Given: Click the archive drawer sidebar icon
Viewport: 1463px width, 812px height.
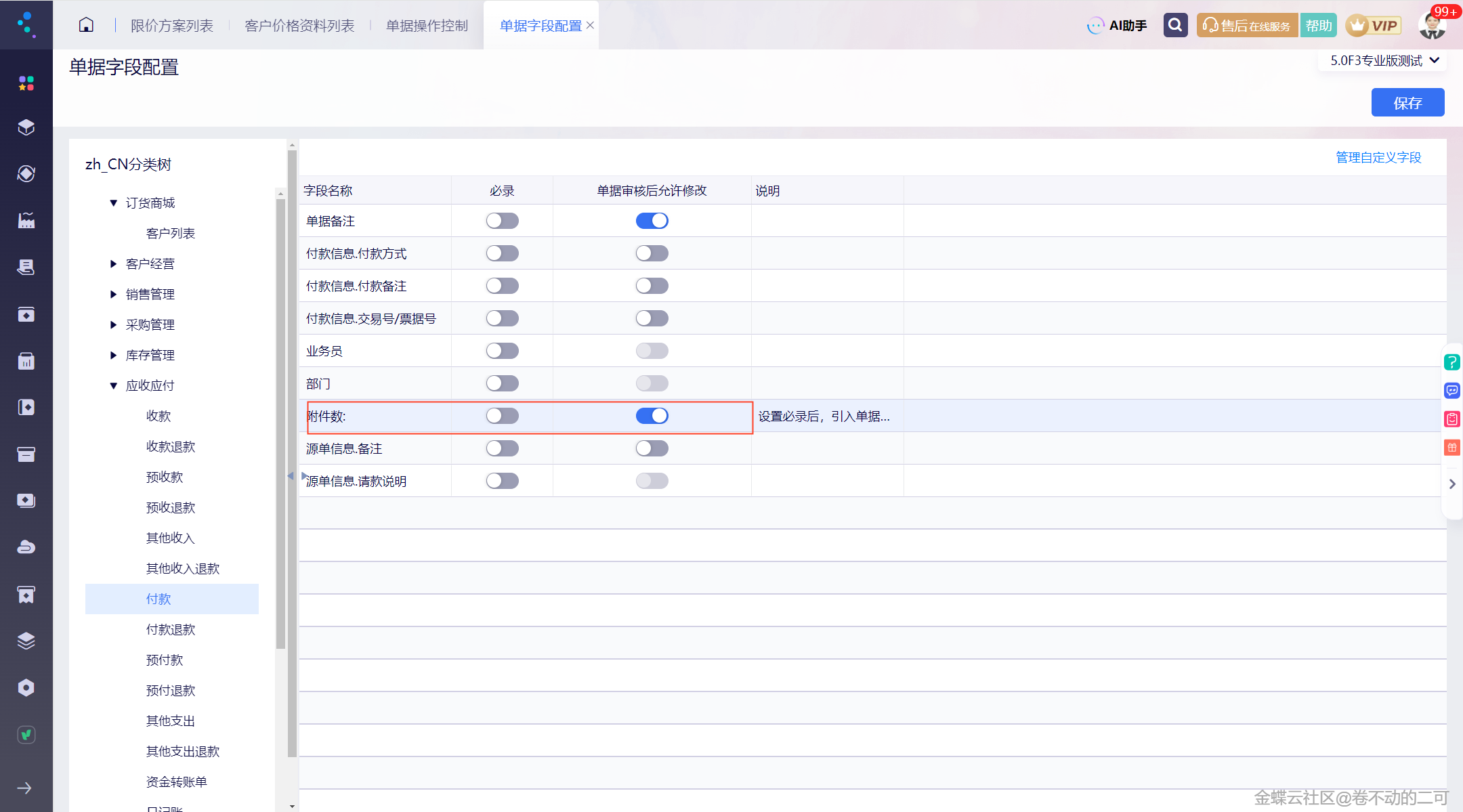Looking at the screenshot, I should 26,454.
